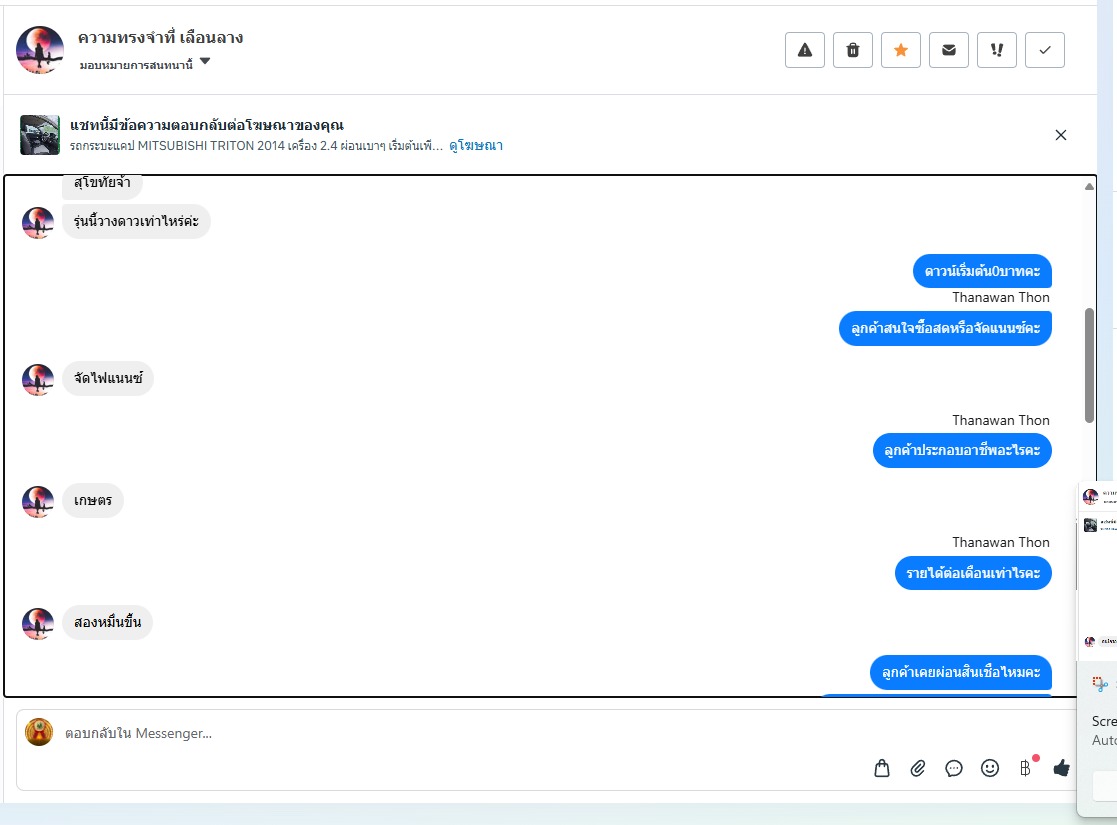Image resolution: width=1117 pixels, height=825 pixels.
Task: Toggle the orange star follow-up icon
Action: (900, 50)
